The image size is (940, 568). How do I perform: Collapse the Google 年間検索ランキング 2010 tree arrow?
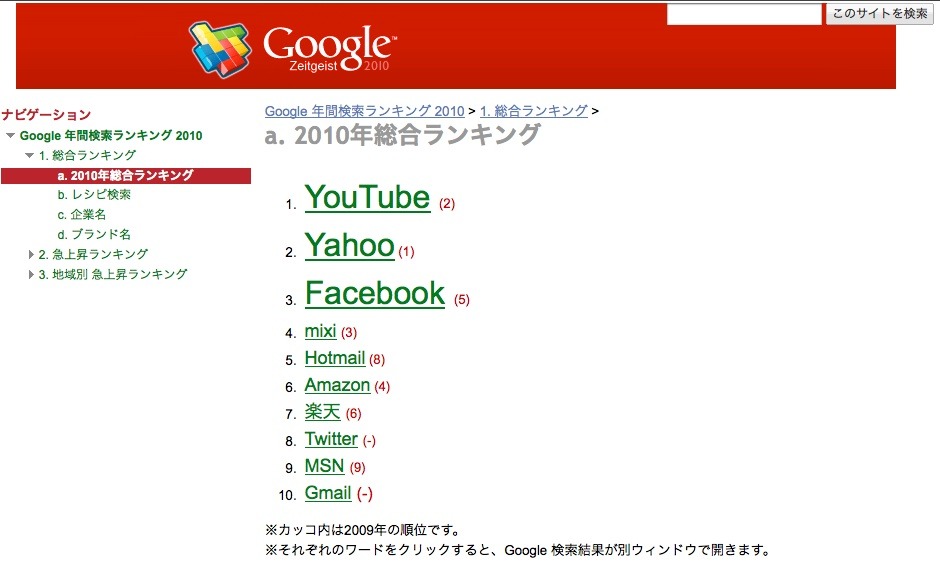[10, 136]
